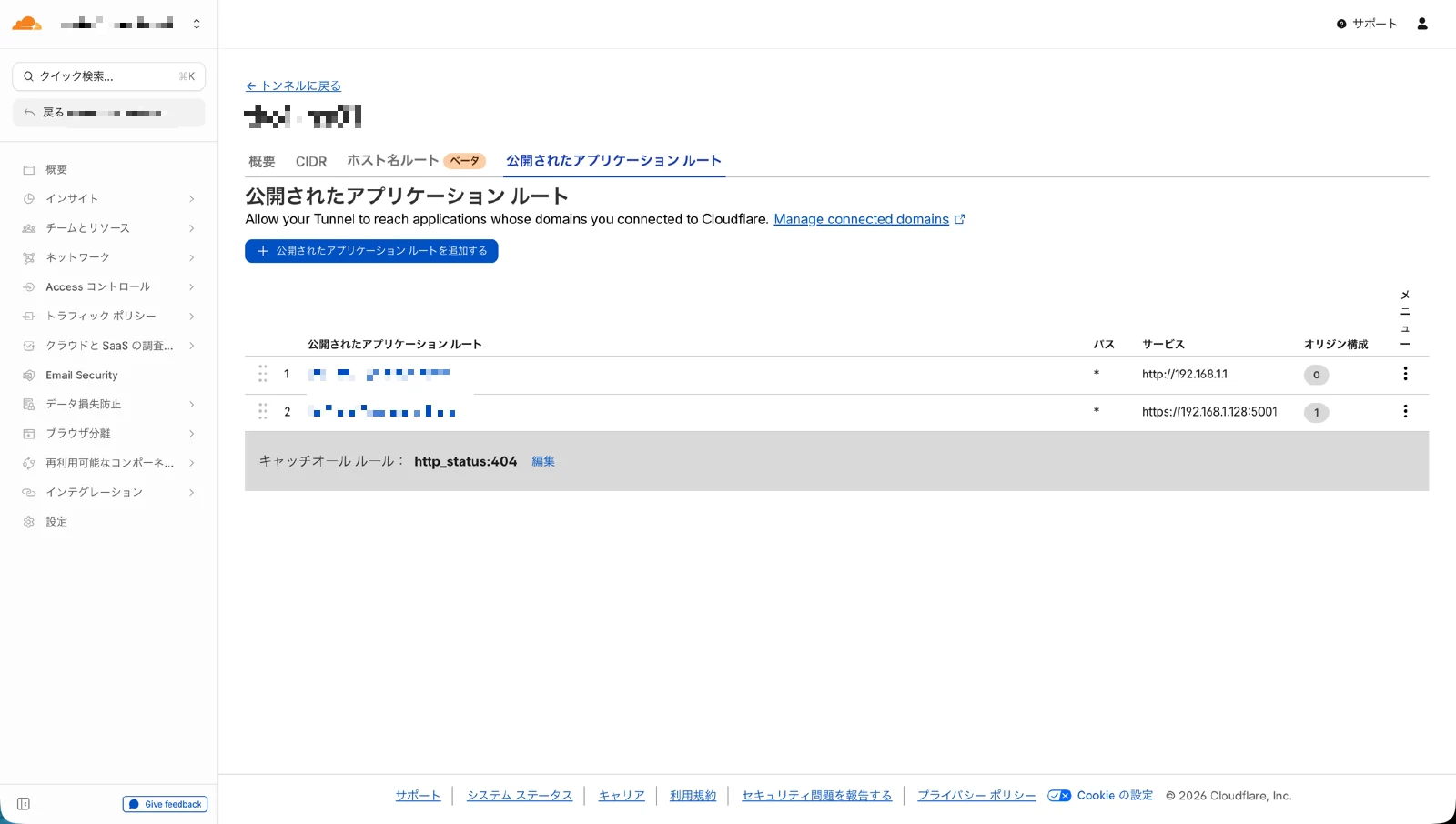Click the Cookie settings icon in footer
This screenshot has height=824, width=1456.
pyautogui.click(x=1059, y=795)
